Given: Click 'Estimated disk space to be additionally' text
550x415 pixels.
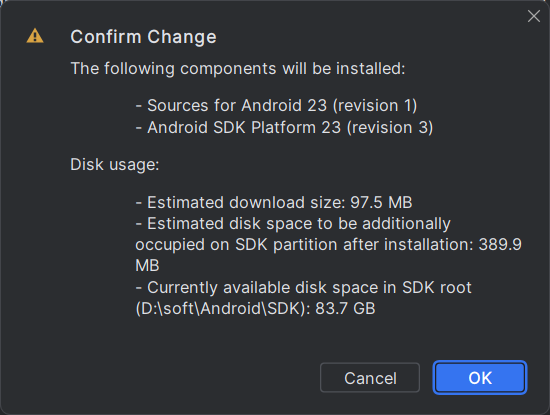Looking at the screenshot, I should point(293,223).
